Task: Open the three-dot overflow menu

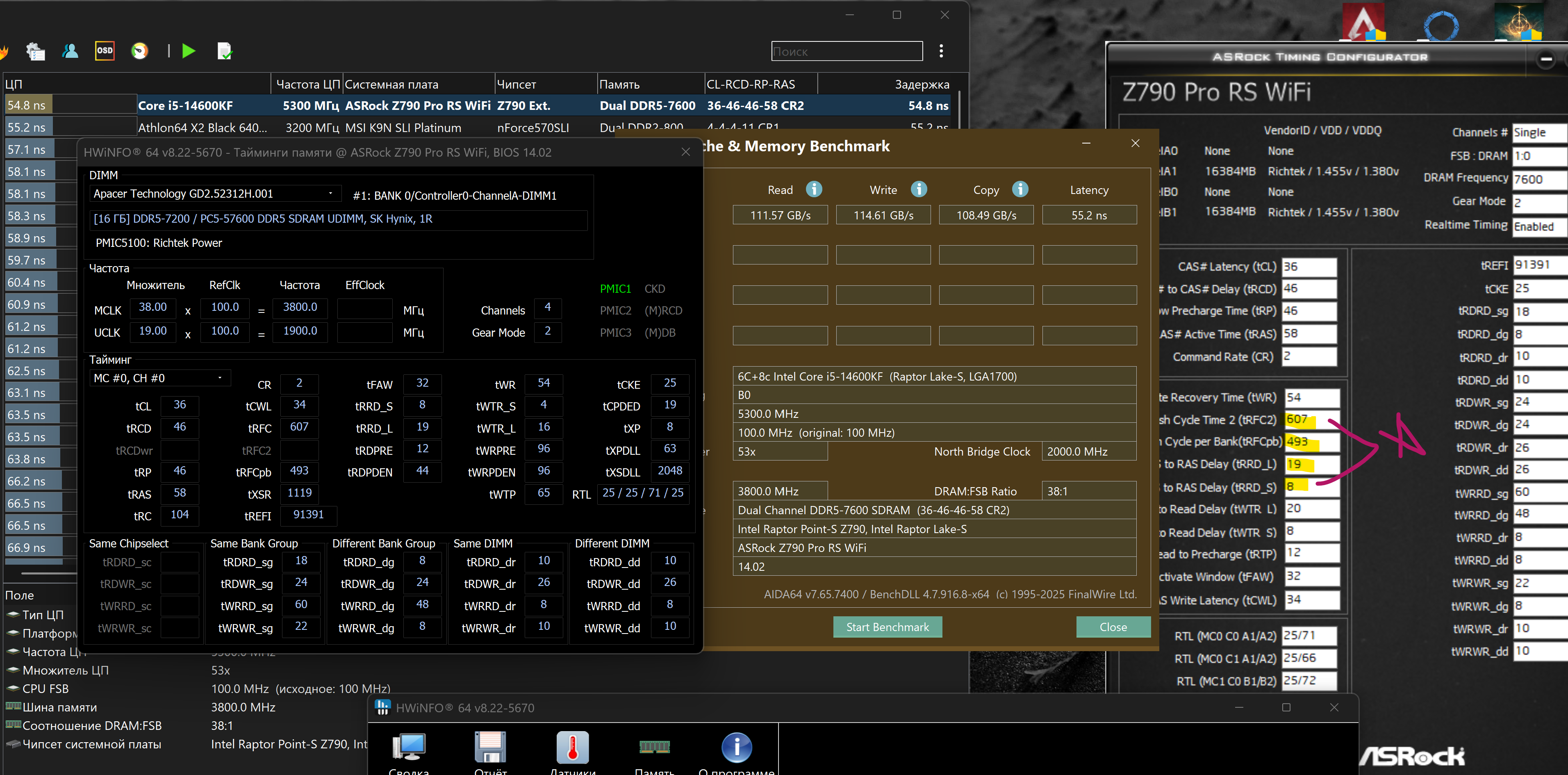Action: (941, 50)
